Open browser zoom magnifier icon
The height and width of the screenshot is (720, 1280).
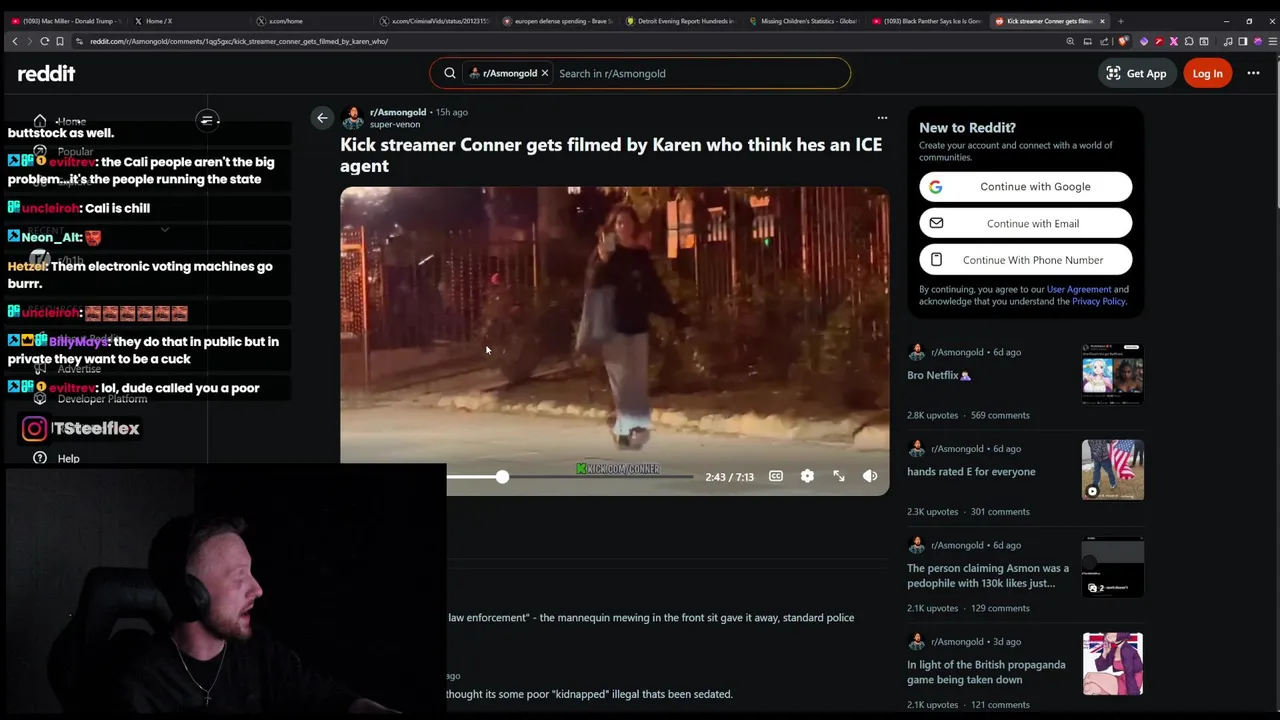1070,41
